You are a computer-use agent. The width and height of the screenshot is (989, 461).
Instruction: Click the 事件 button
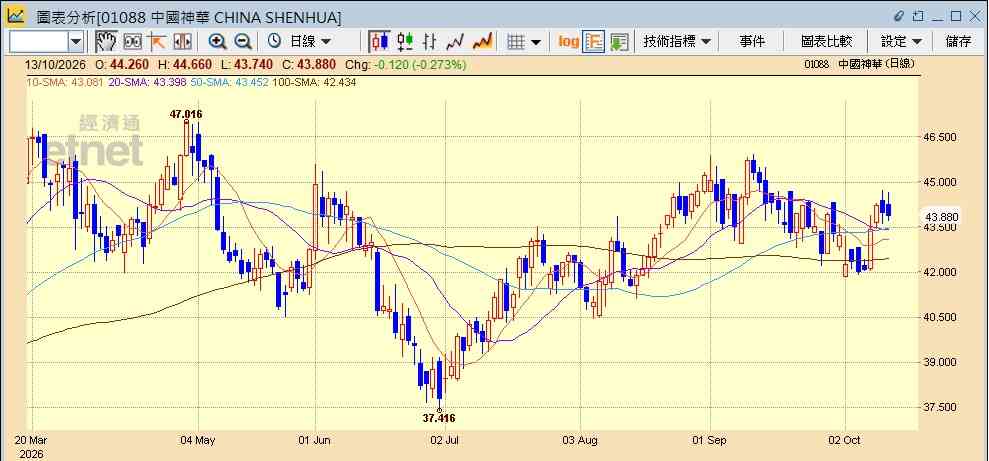click(752, 42)
